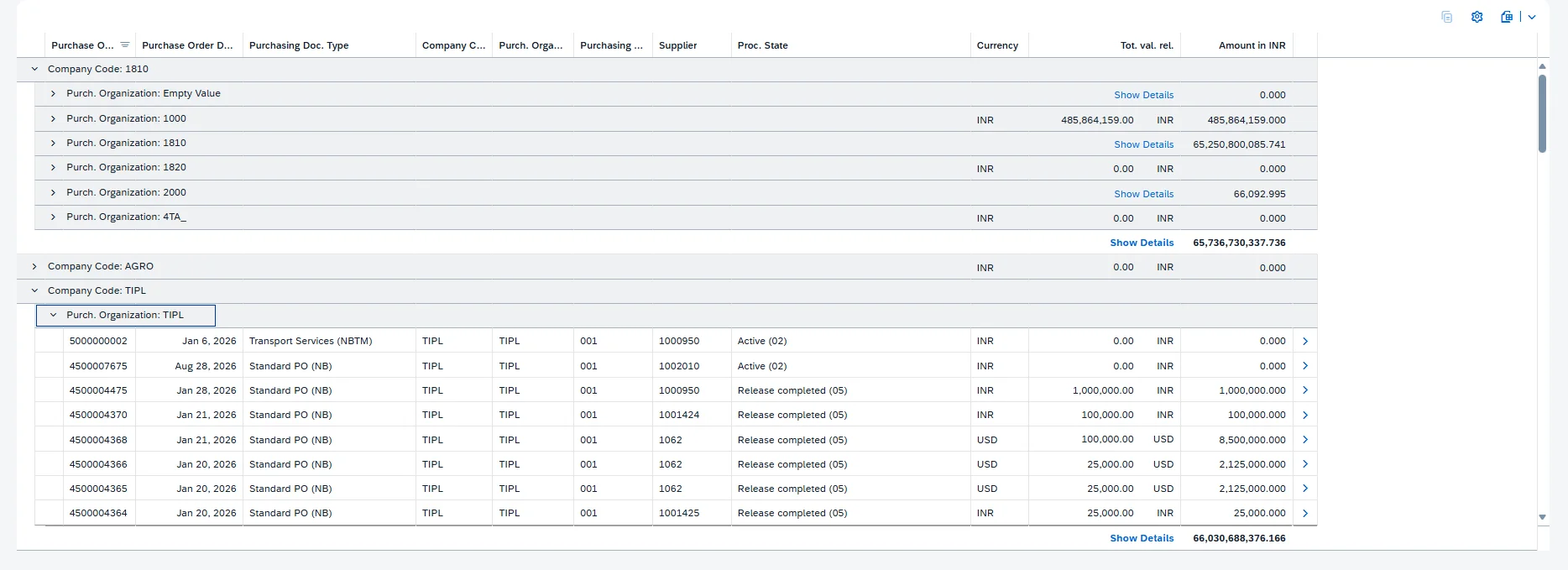
Task: Click Company Code column header
Action: pos(453,45)
